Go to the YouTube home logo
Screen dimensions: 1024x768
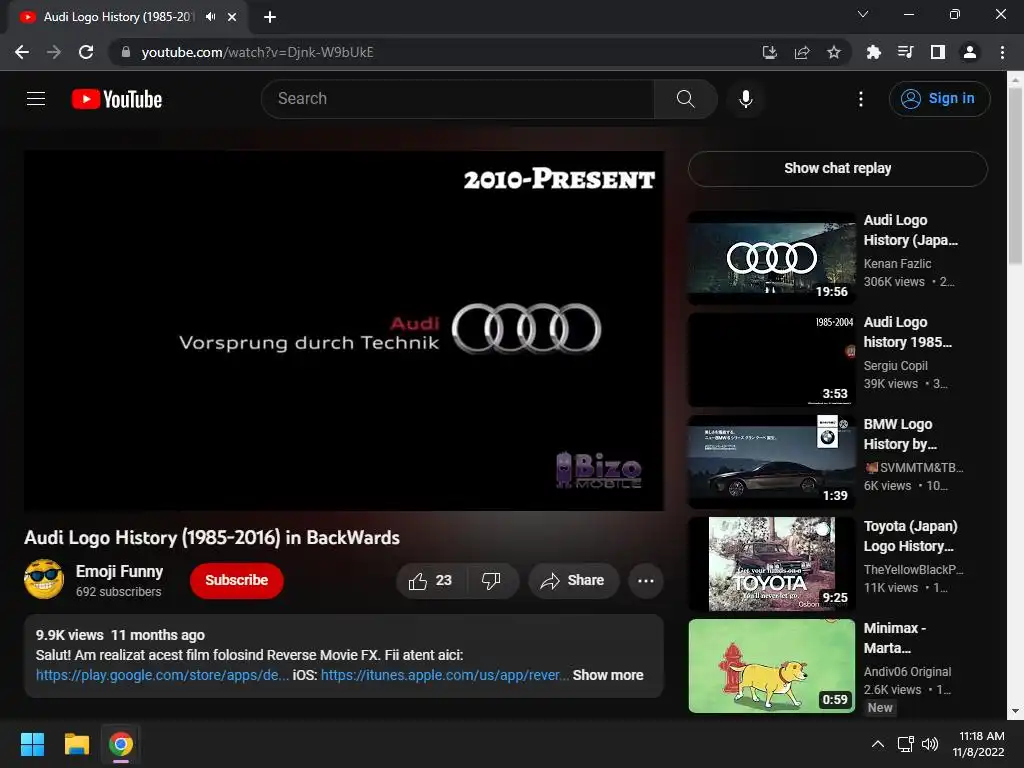coord(117,99)
